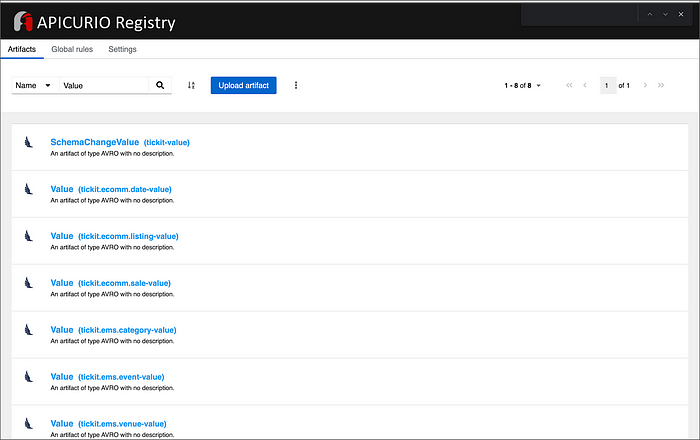Image resolution: width=700 pixels, height=440 pixels.
Task: Switch to the Global rules tab
Action: tap(72, 49)
